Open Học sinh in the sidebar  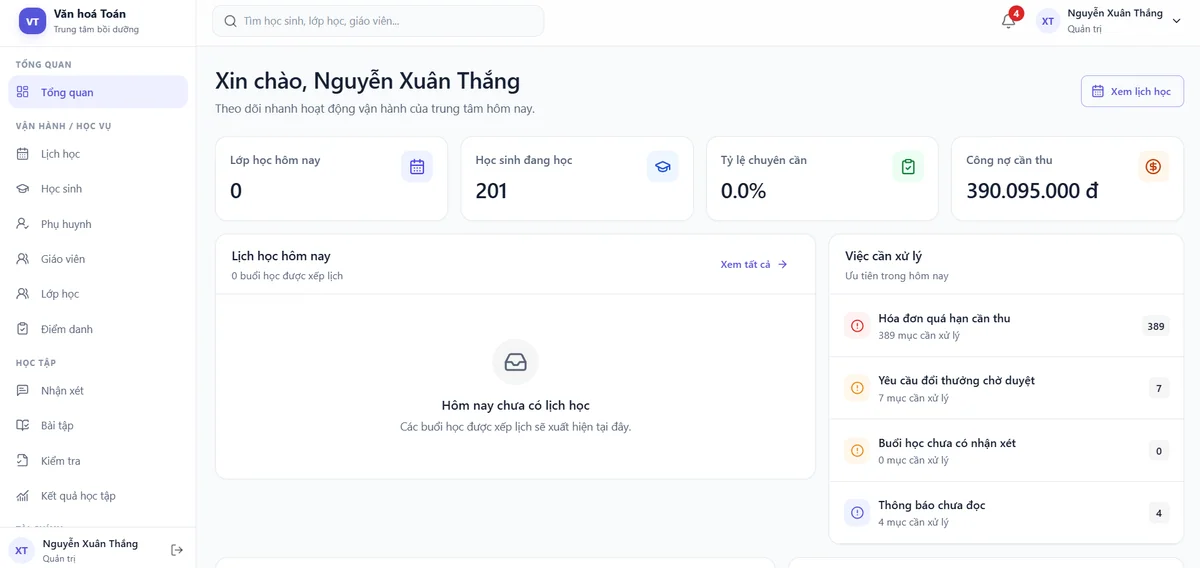point(98,189)
